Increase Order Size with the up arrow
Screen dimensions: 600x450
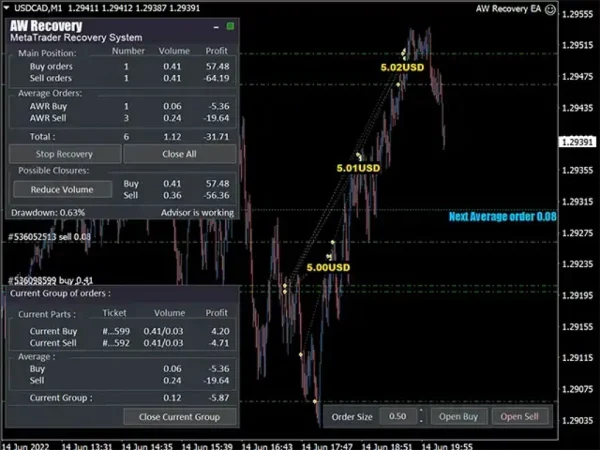[423, 412]
